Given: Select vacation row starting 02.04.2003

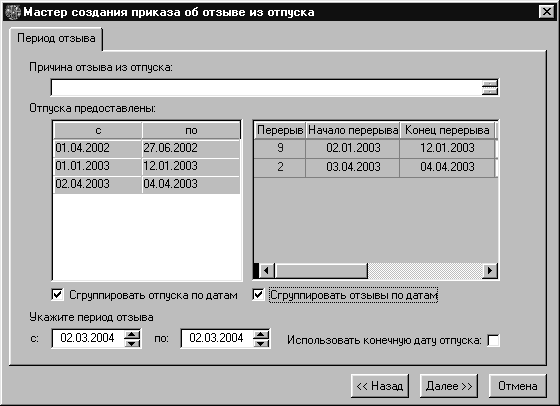Looking at the screenshot, I should click(146, 184).
